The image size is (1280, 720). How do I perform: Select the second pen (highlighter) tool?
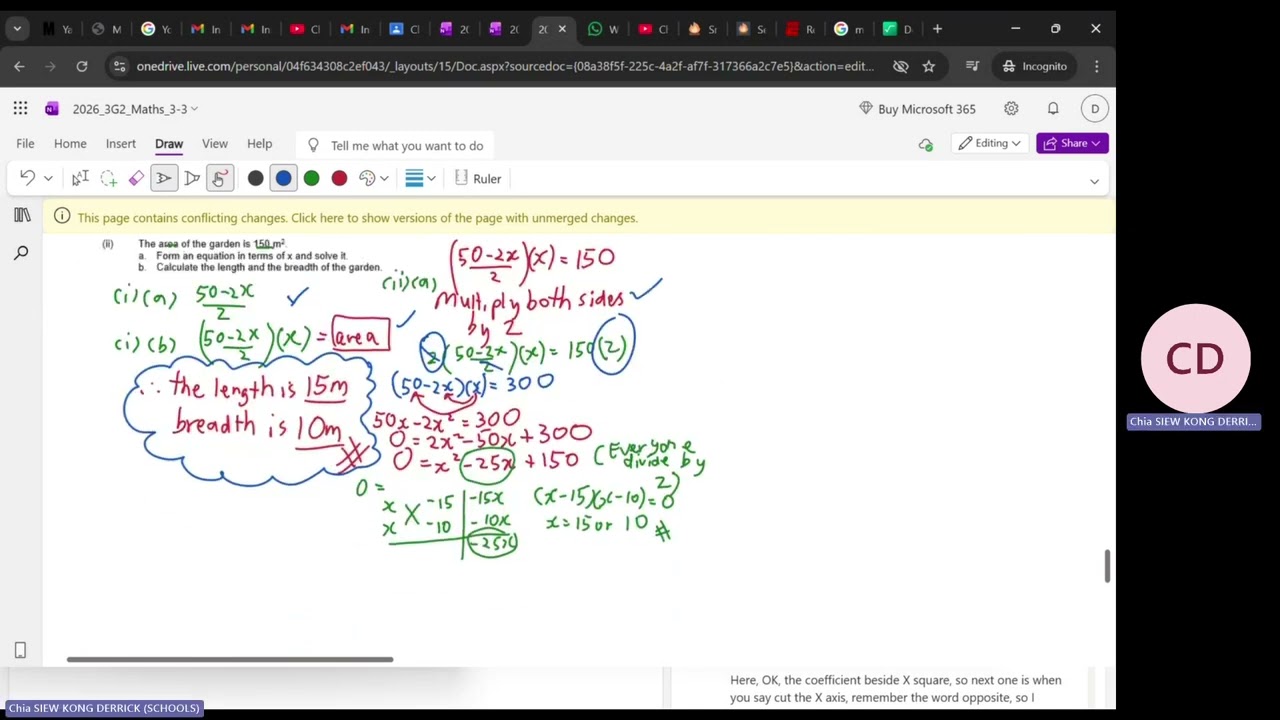coord(192,178)
